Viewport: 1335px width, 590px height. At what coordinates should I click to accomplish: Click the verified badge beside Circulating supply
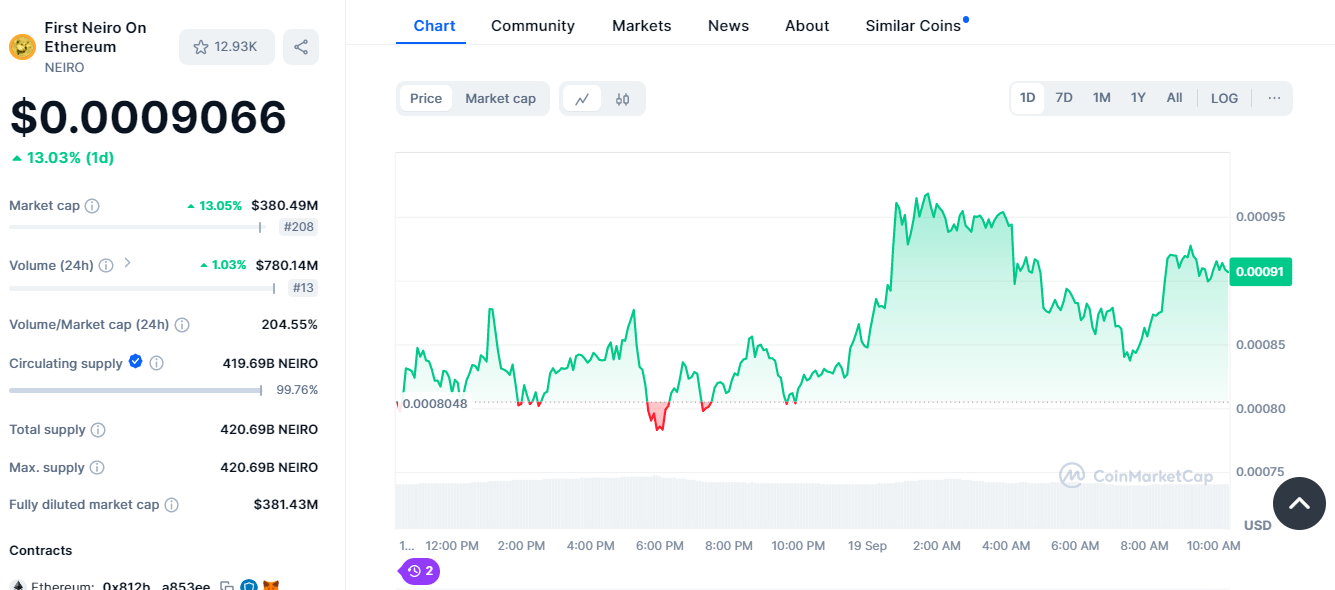click(136, 362)
